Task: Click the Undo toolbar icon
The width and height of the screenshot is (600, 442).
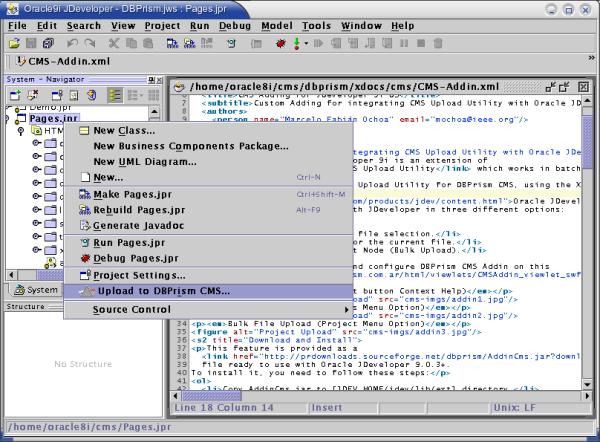Action: coord(72,43)
